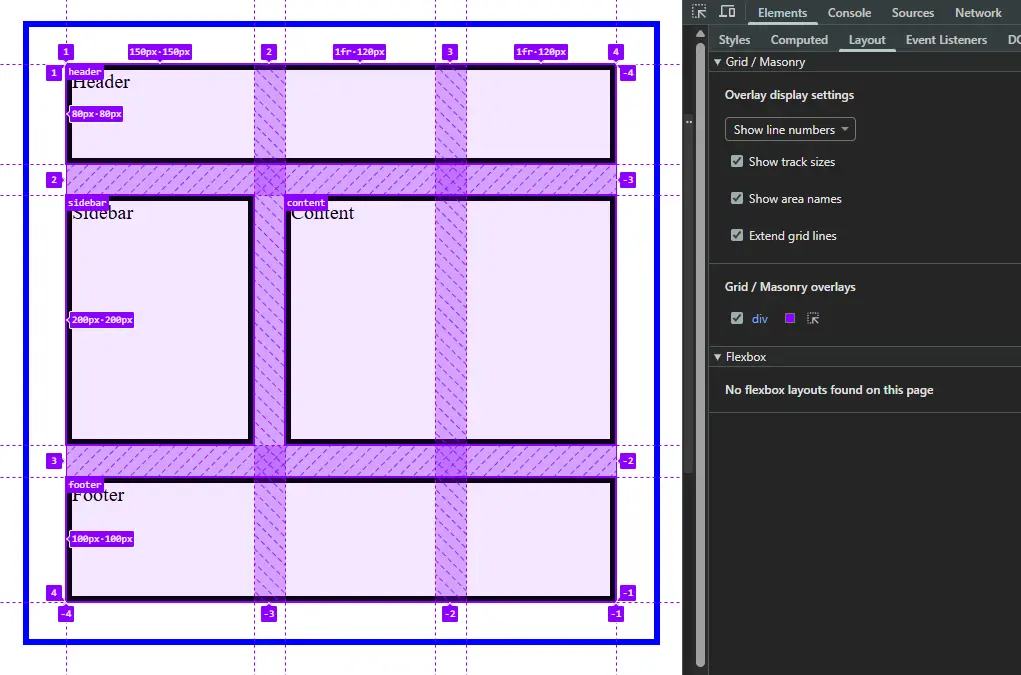Click the div element link in overlays
This screenshot has width=1021, height=675.
pos(760,319)
